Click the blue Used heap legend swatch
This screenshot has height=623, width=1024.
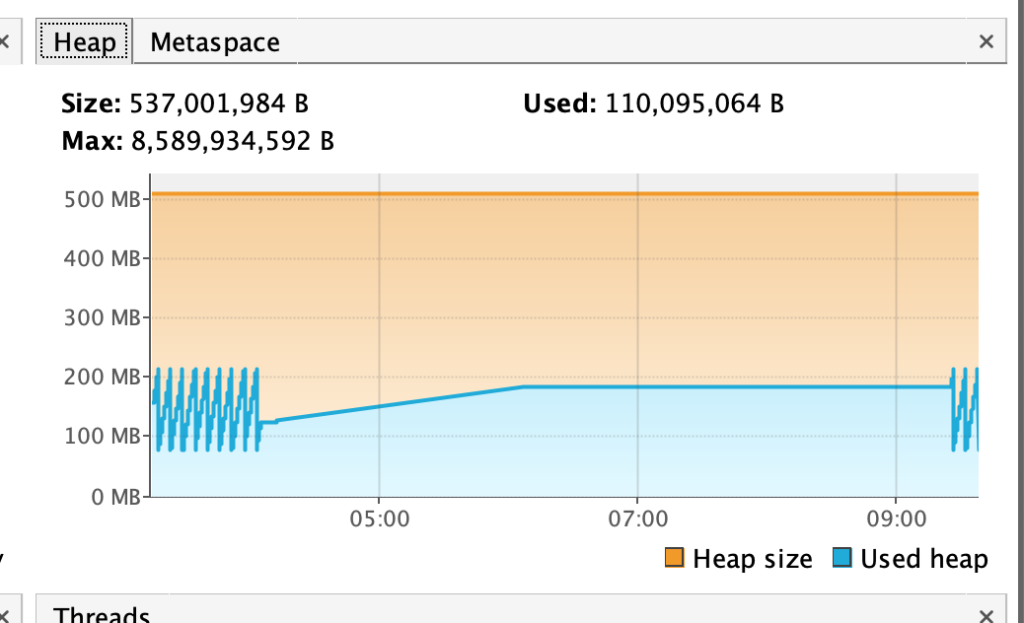point(841,559)
